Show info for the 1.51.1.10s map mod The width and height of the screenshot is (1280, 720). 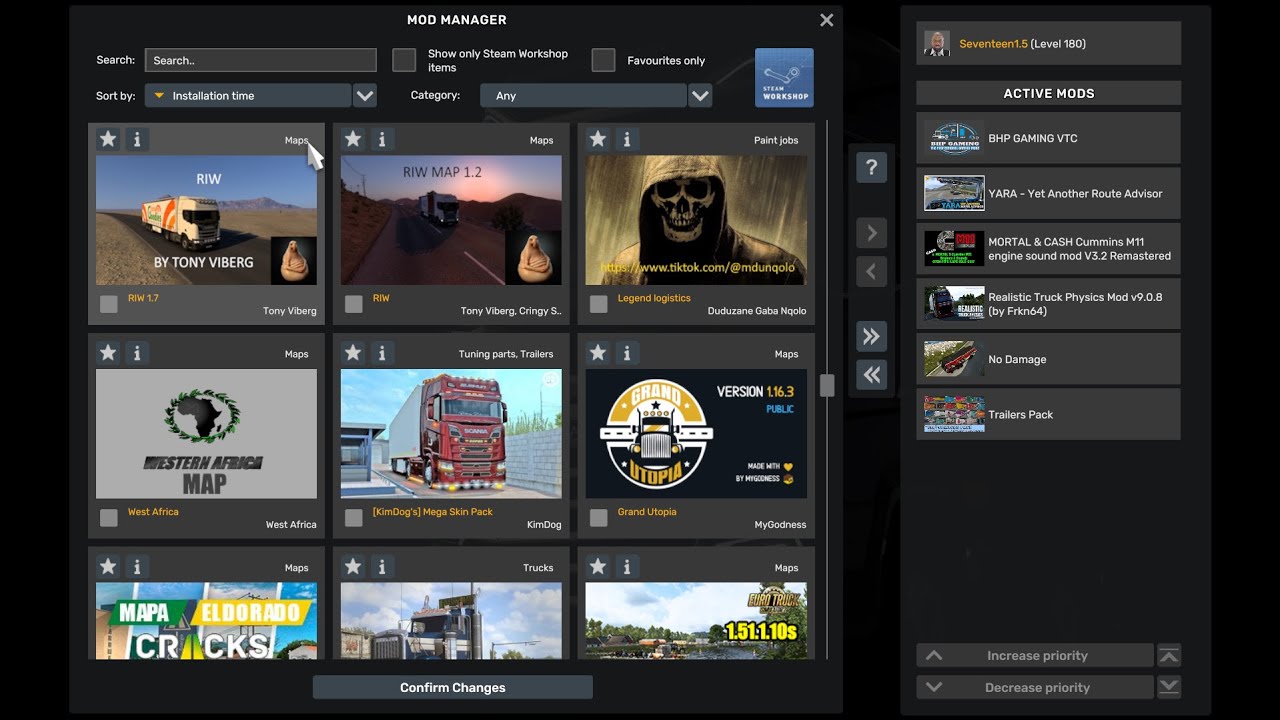click(627, 567)
